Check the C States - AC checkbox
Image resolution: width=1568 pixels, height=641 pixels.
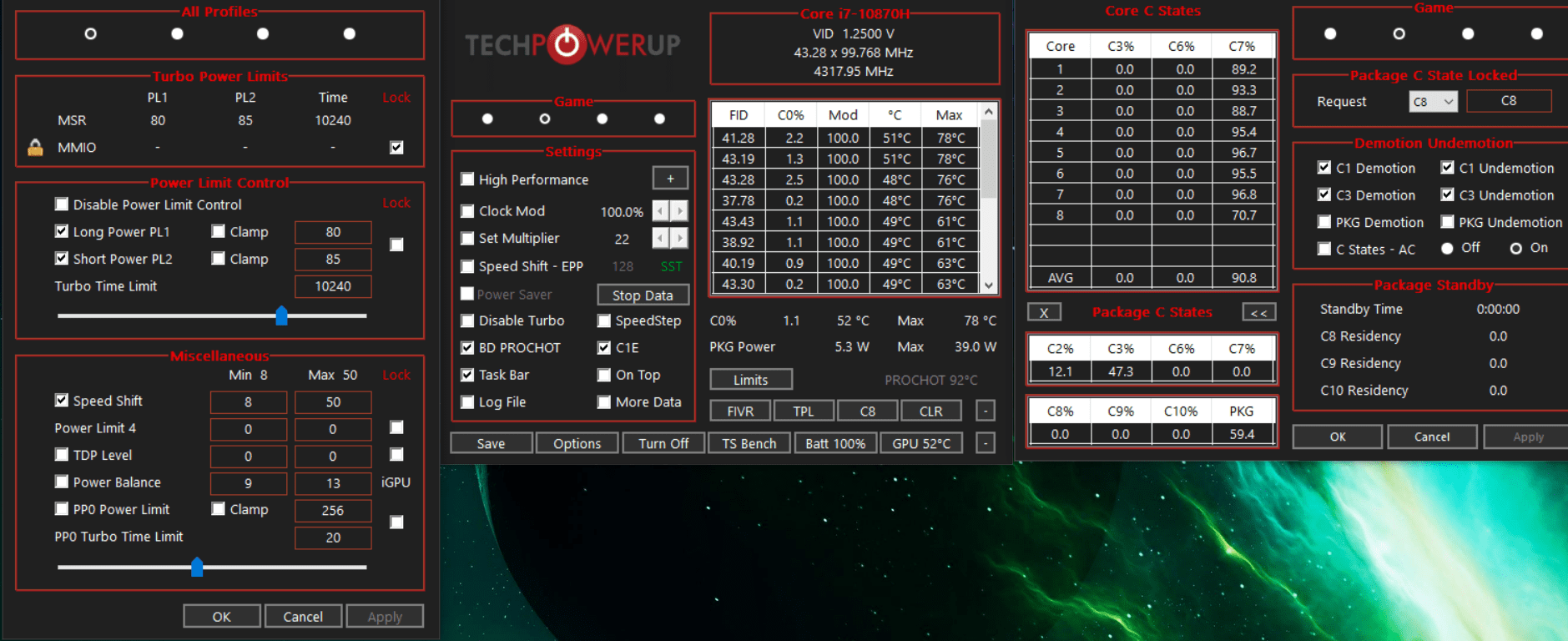click(1324, 249)
